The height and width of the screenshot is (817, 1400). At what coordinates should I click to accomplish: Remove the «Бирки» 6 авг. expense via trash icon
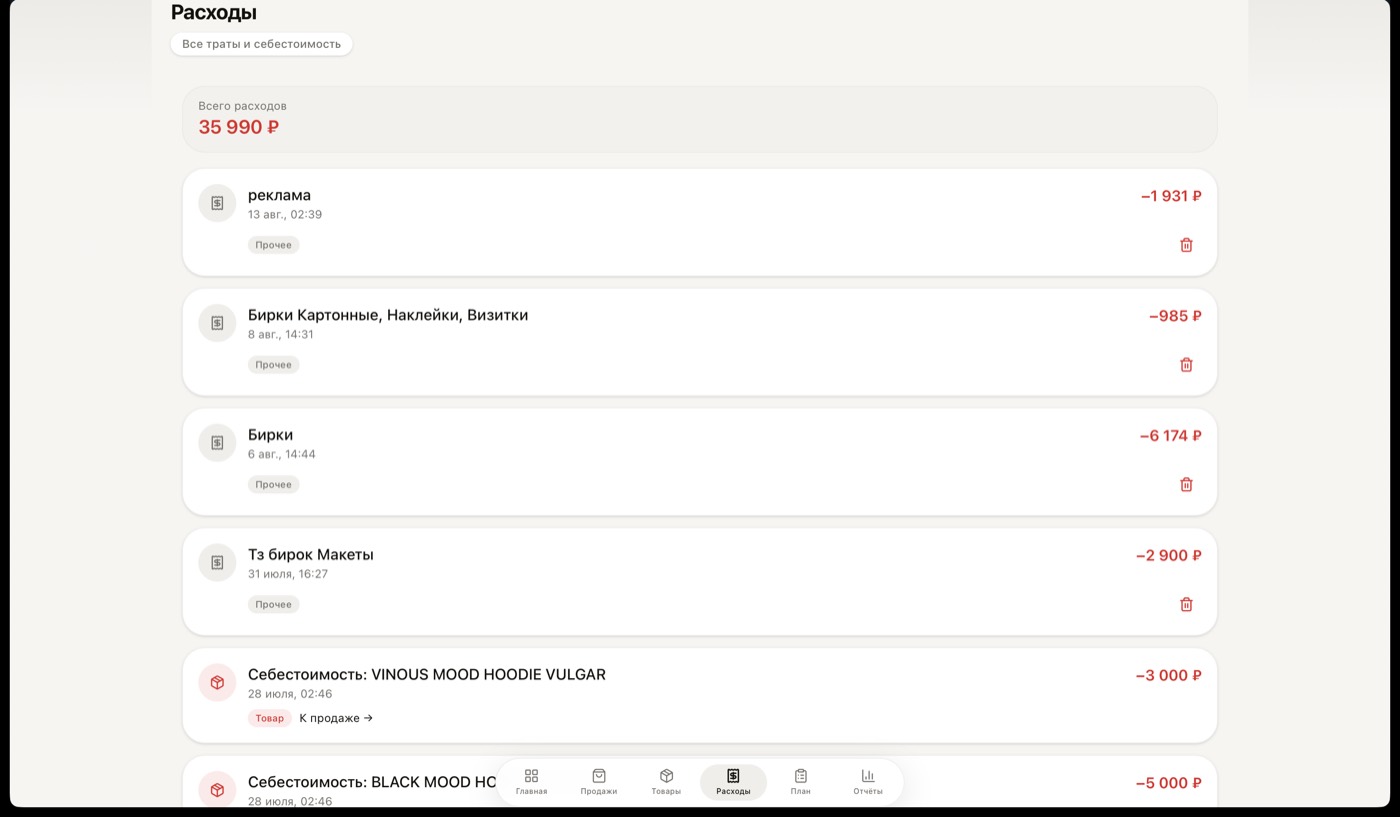coord(1186,485)
